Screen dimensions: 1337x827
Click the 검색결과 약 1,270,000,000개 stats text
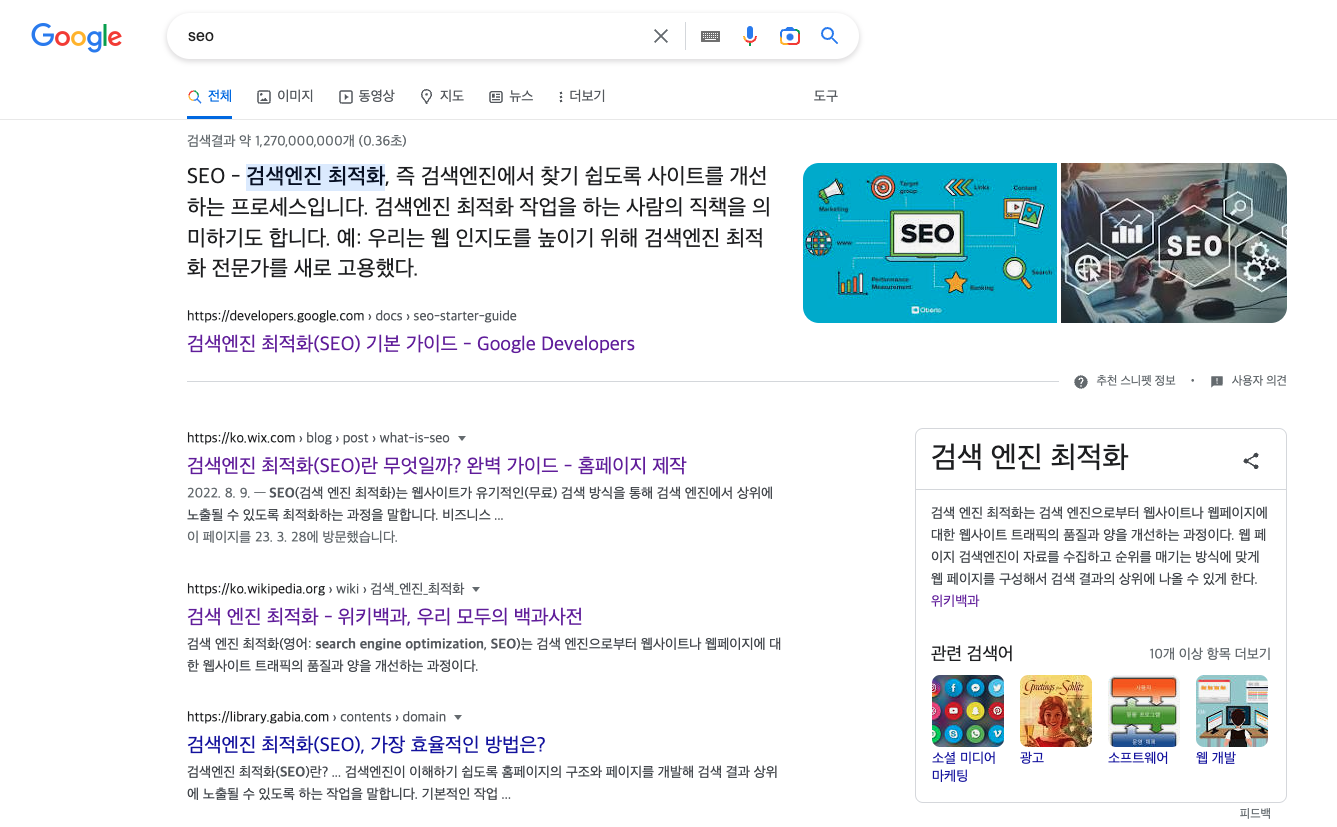pyautogui.click(x=297, y=141)
